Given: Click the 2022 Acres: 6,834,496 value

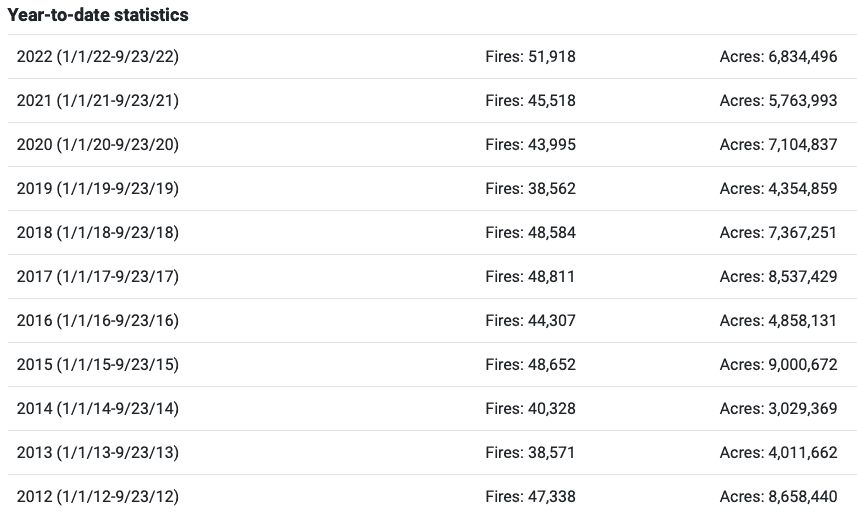Looking at the screenshot, I should point(778,57).
